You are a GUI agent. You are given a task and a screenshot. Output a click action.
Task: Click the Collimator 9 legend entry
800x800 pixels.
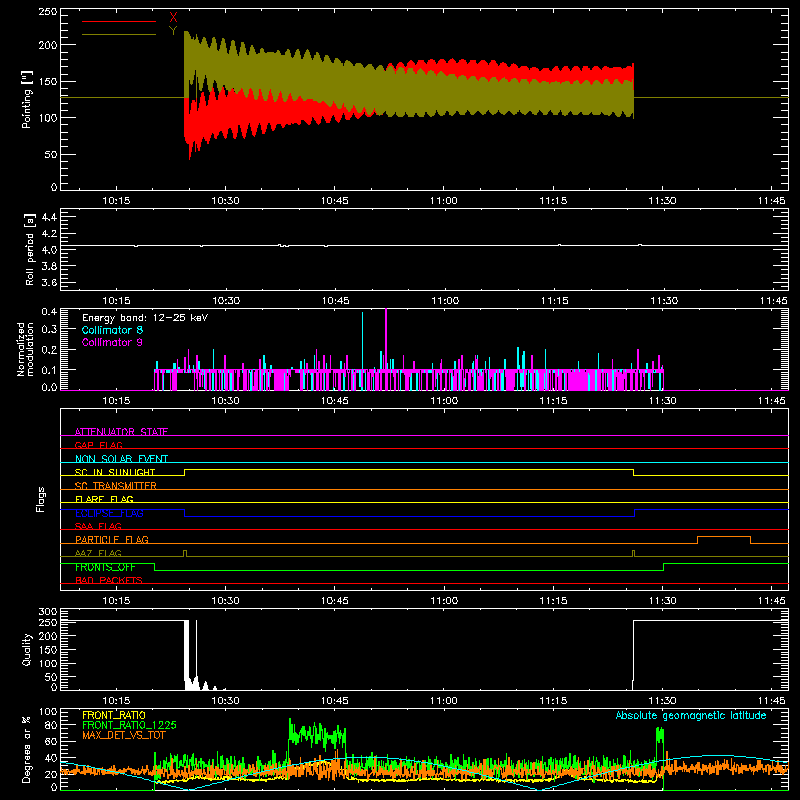112,342
